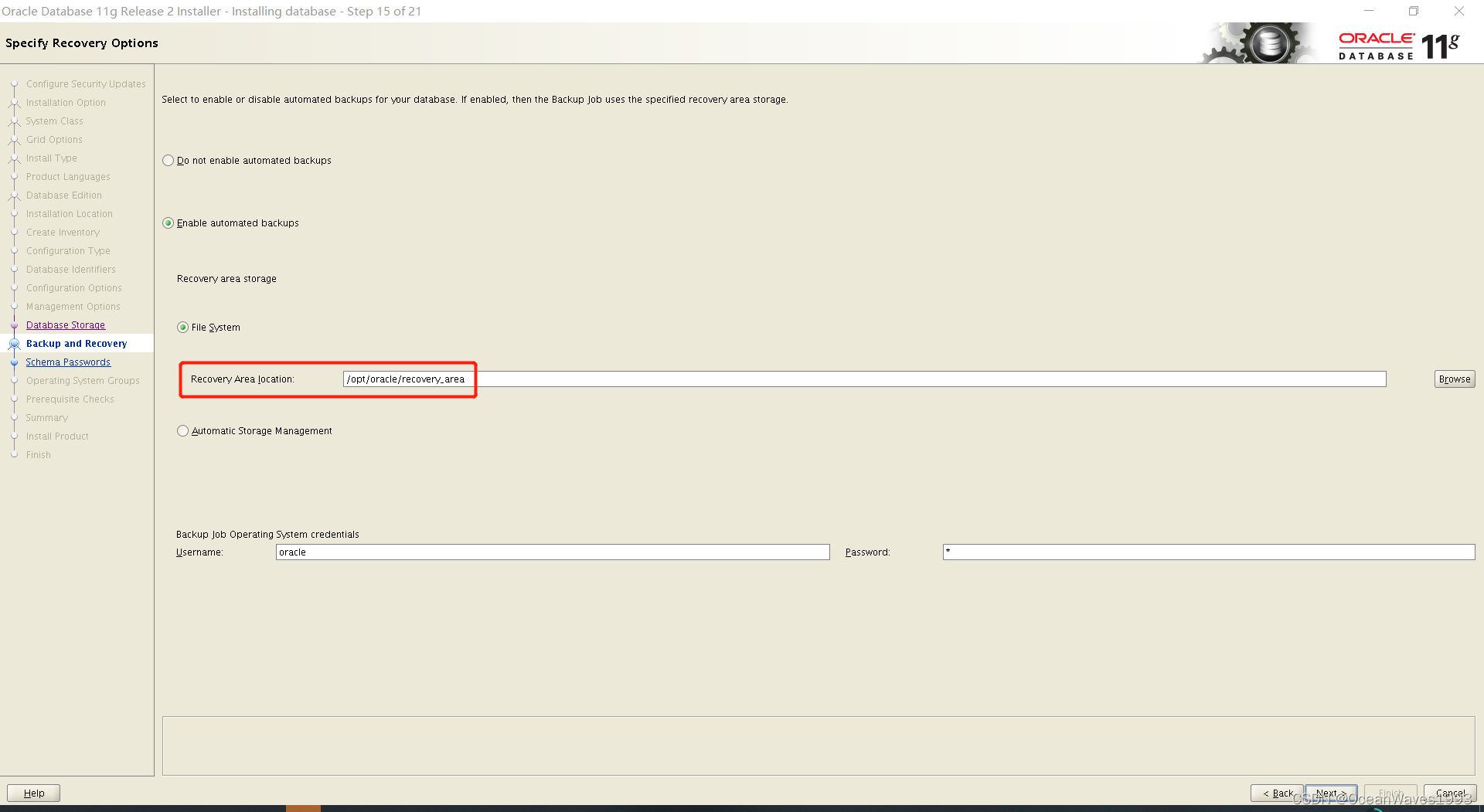The height and width of the screenshot is (812, 1484).
Task: Click 'Backup Job Operating System credentials' label
Action: 267,535
